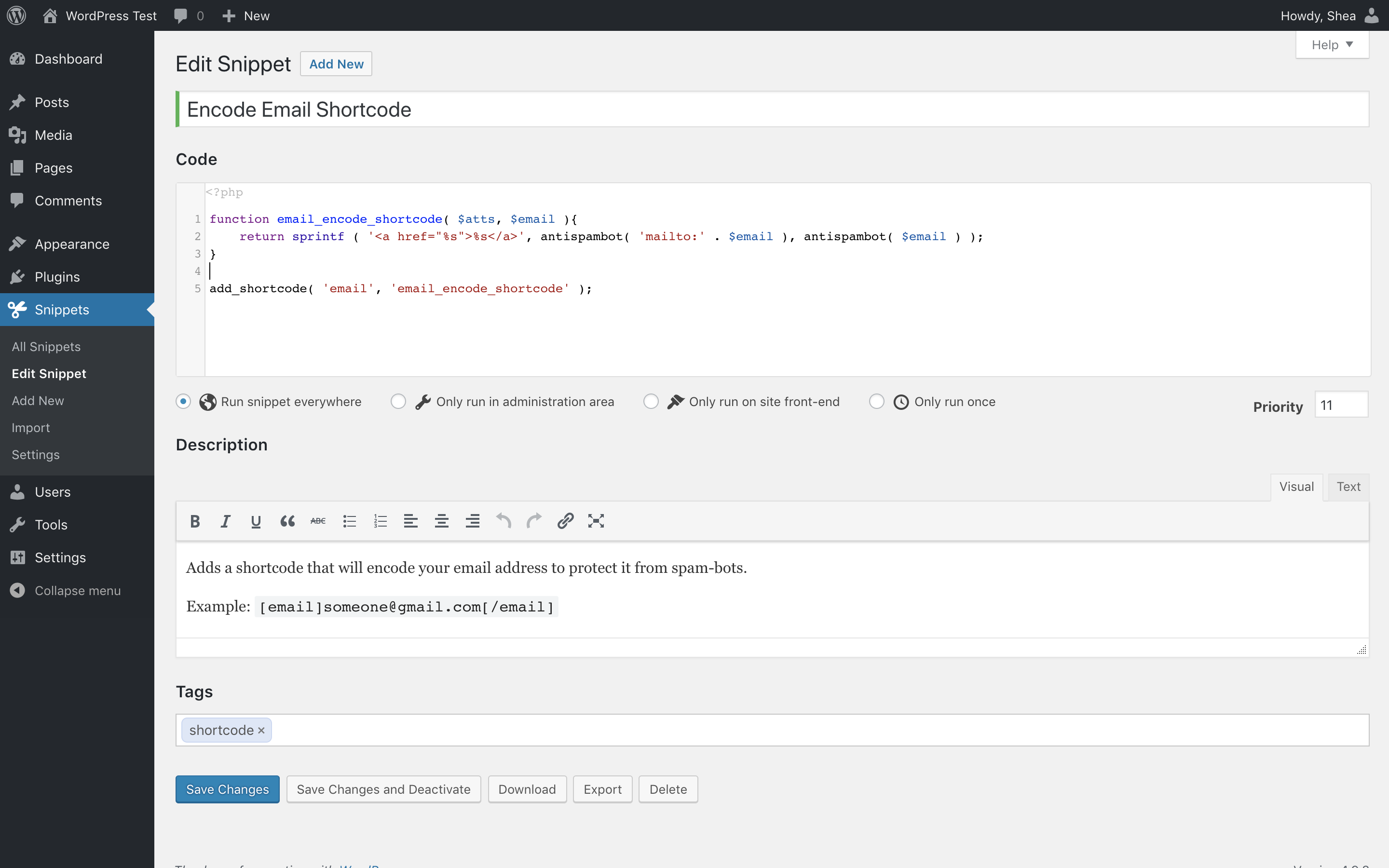Click the Delete snippet button

(667, 789)
